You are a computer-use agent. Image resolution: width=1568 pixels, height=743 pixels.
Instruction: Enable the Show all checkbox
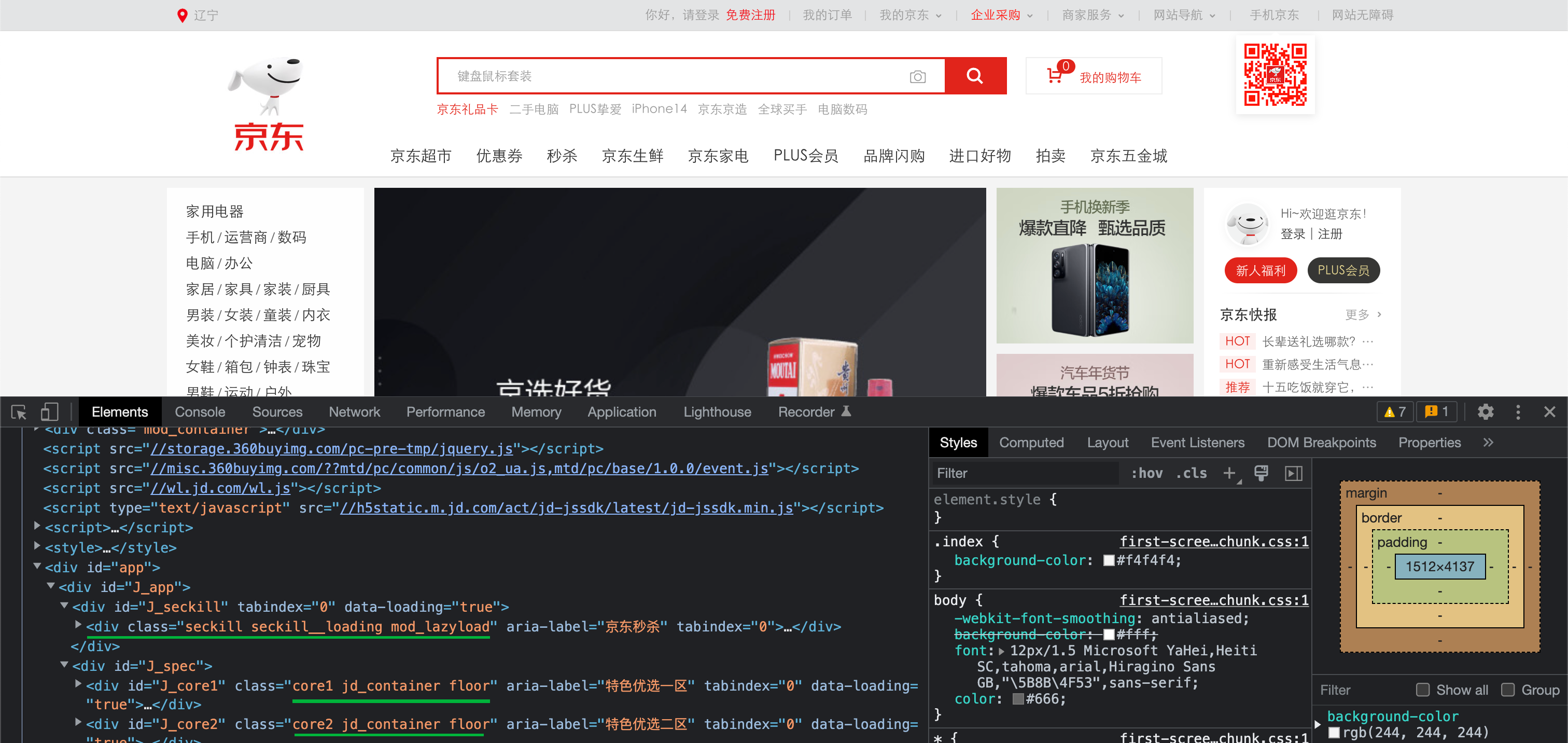pos(1422,690)
